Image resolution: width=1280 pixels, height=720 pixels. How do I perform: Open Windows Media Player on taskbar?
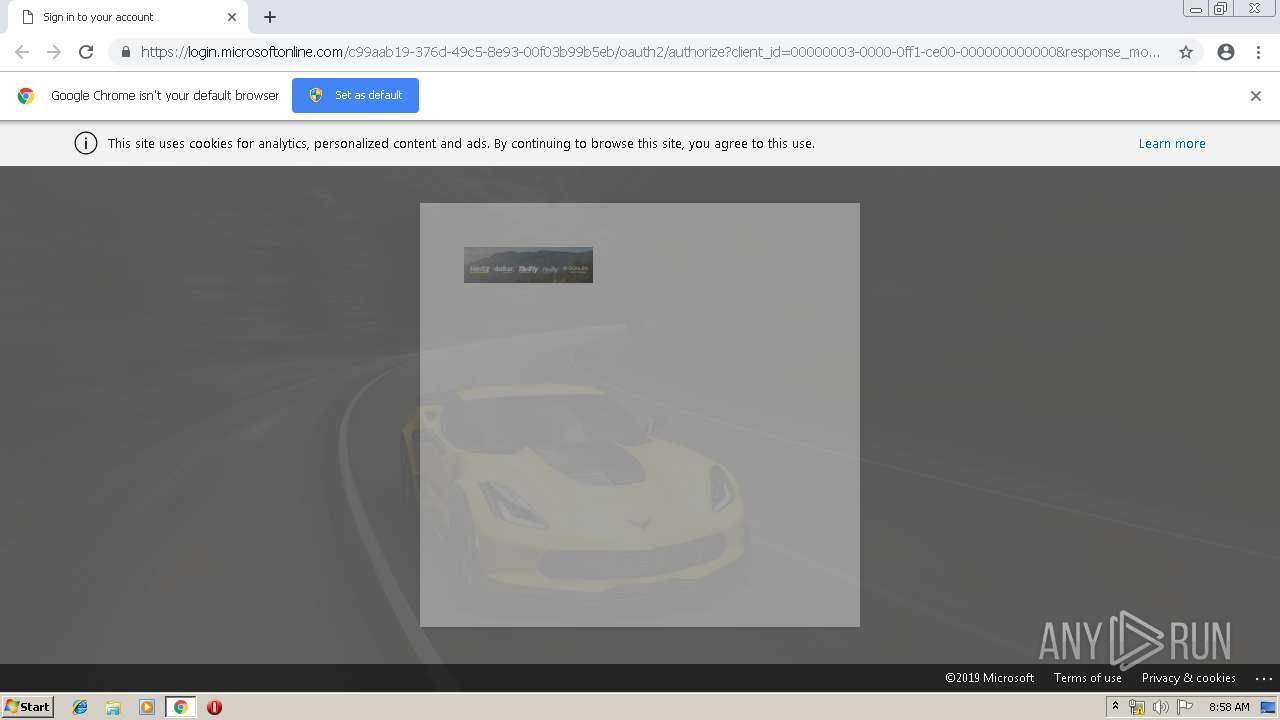coord(147,707)
